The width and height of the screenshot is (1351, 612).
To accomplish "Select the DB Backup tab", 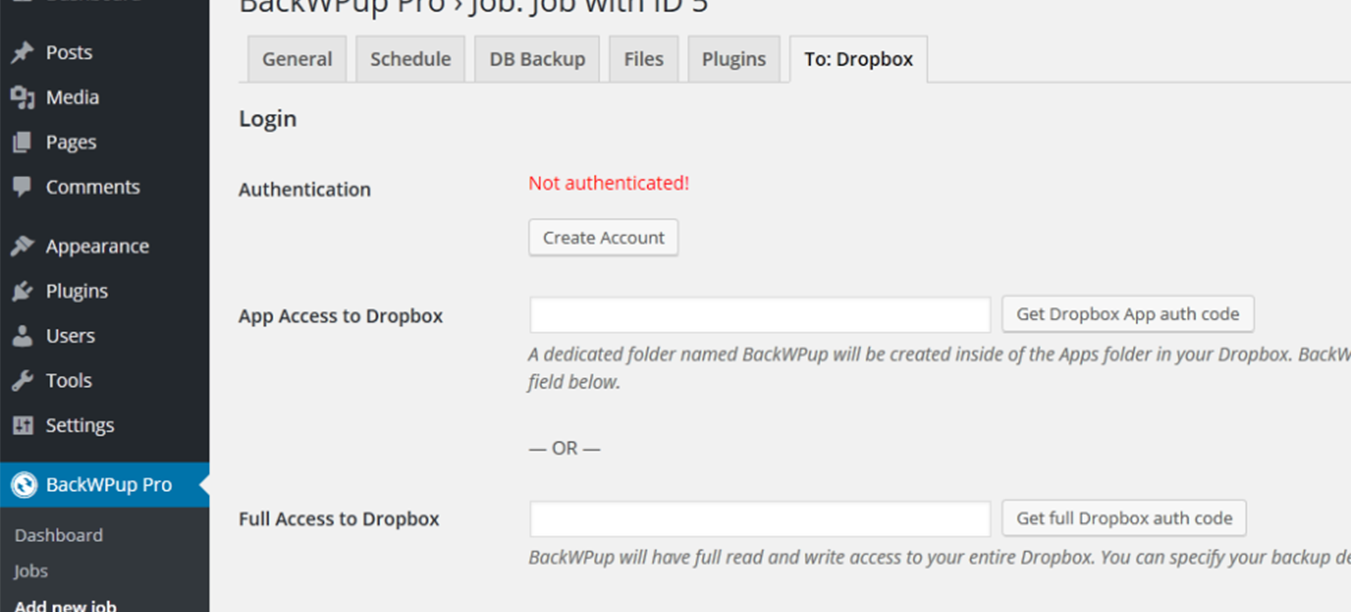I will point(537,59).
